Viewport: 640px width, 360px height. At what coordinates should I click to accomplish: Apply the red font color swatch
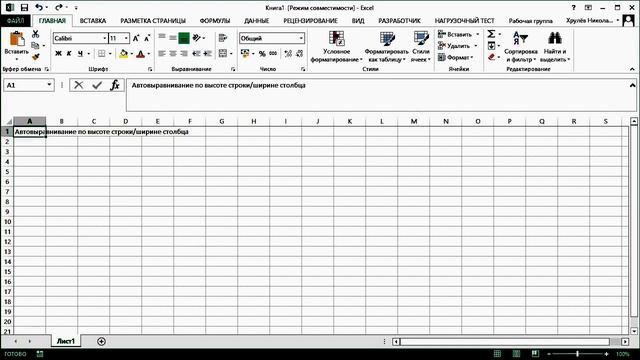click(x=140, y=53)
